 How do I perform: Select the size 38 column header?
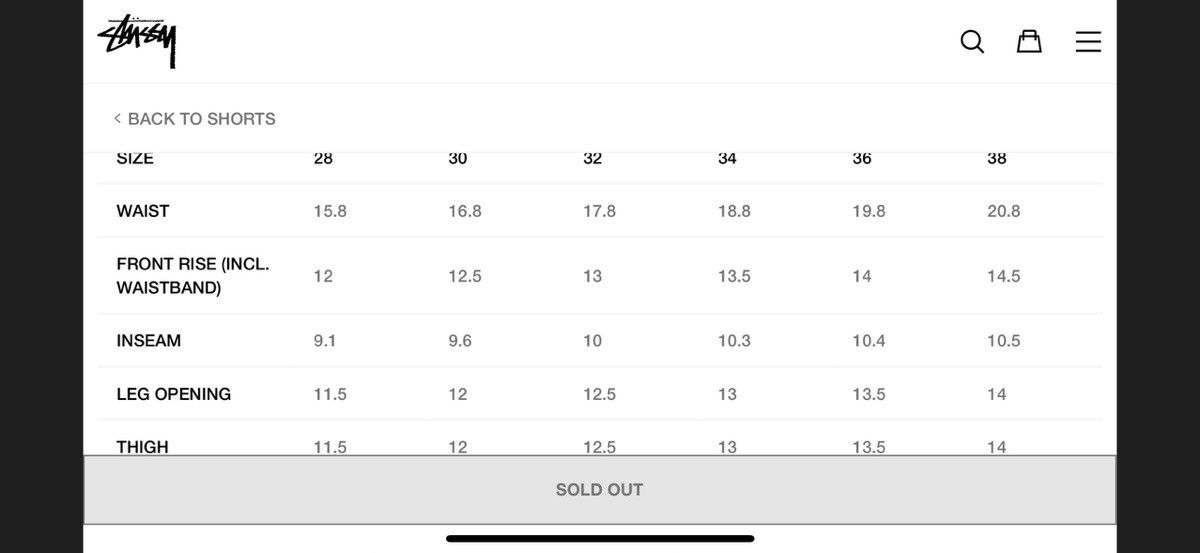997,158
